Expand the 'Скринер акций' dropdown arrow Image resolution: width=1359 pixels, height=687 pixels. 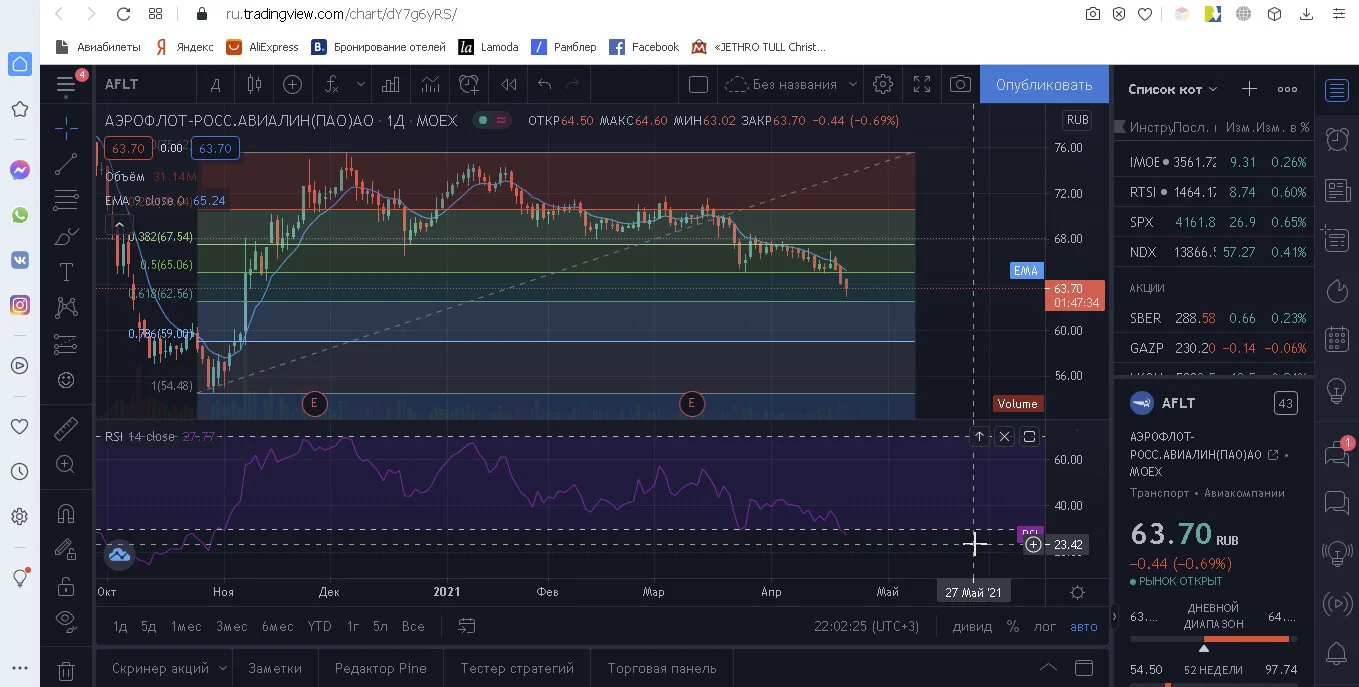click(x=223, y=668)
